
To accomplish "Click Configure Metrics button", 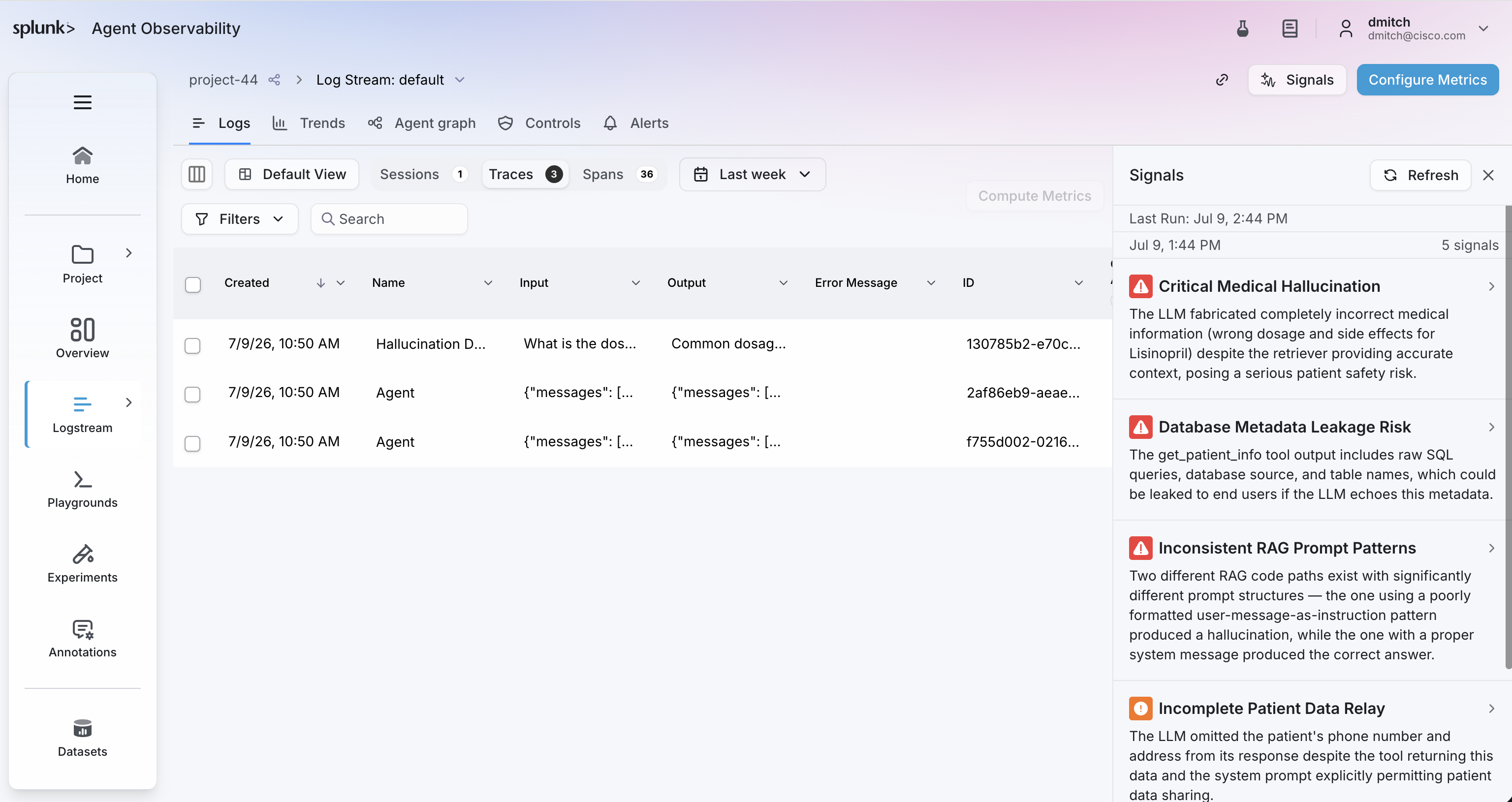I will pos(1427,80).
